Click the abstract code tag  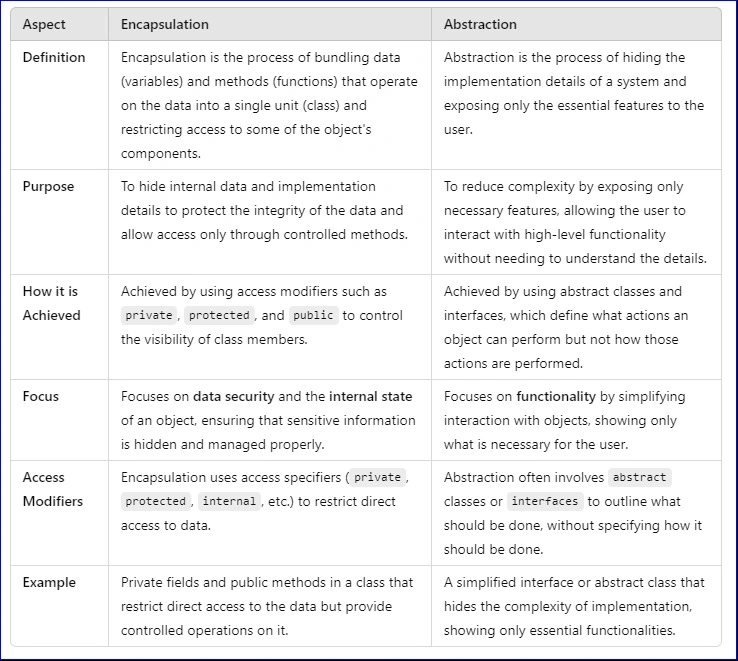[x=640, y=477]
